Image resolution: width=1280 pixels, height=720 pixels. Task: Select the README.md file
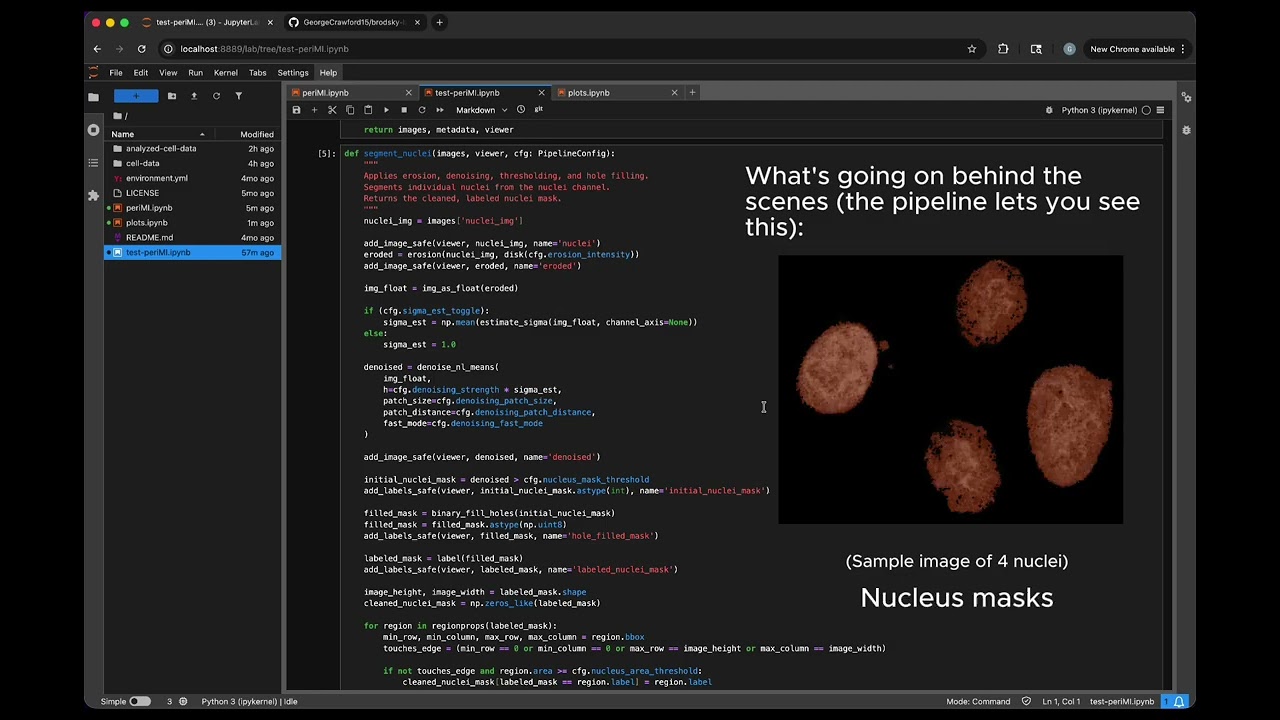192,237
